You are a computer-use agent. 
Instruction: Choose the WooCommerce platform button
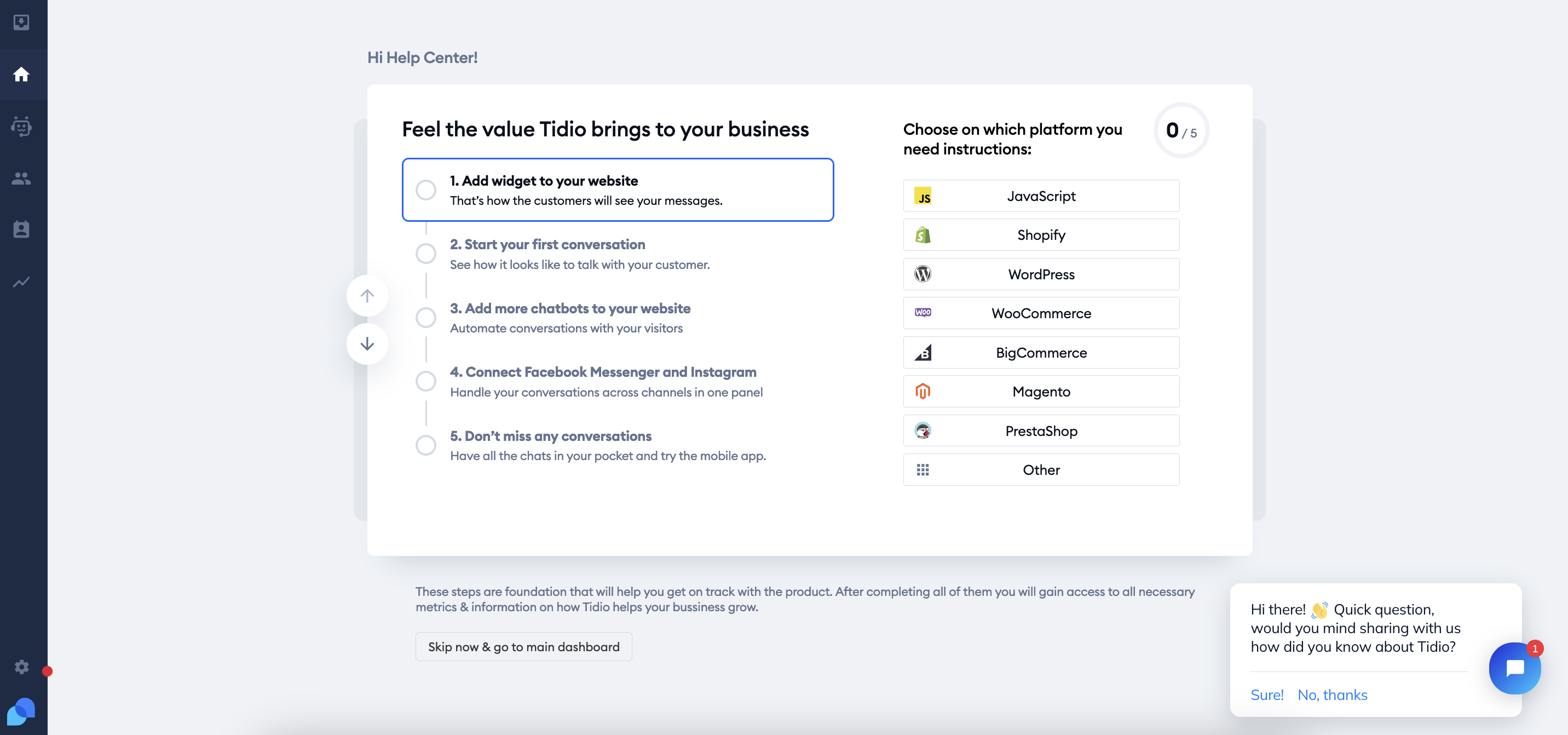pos(1041,313)
